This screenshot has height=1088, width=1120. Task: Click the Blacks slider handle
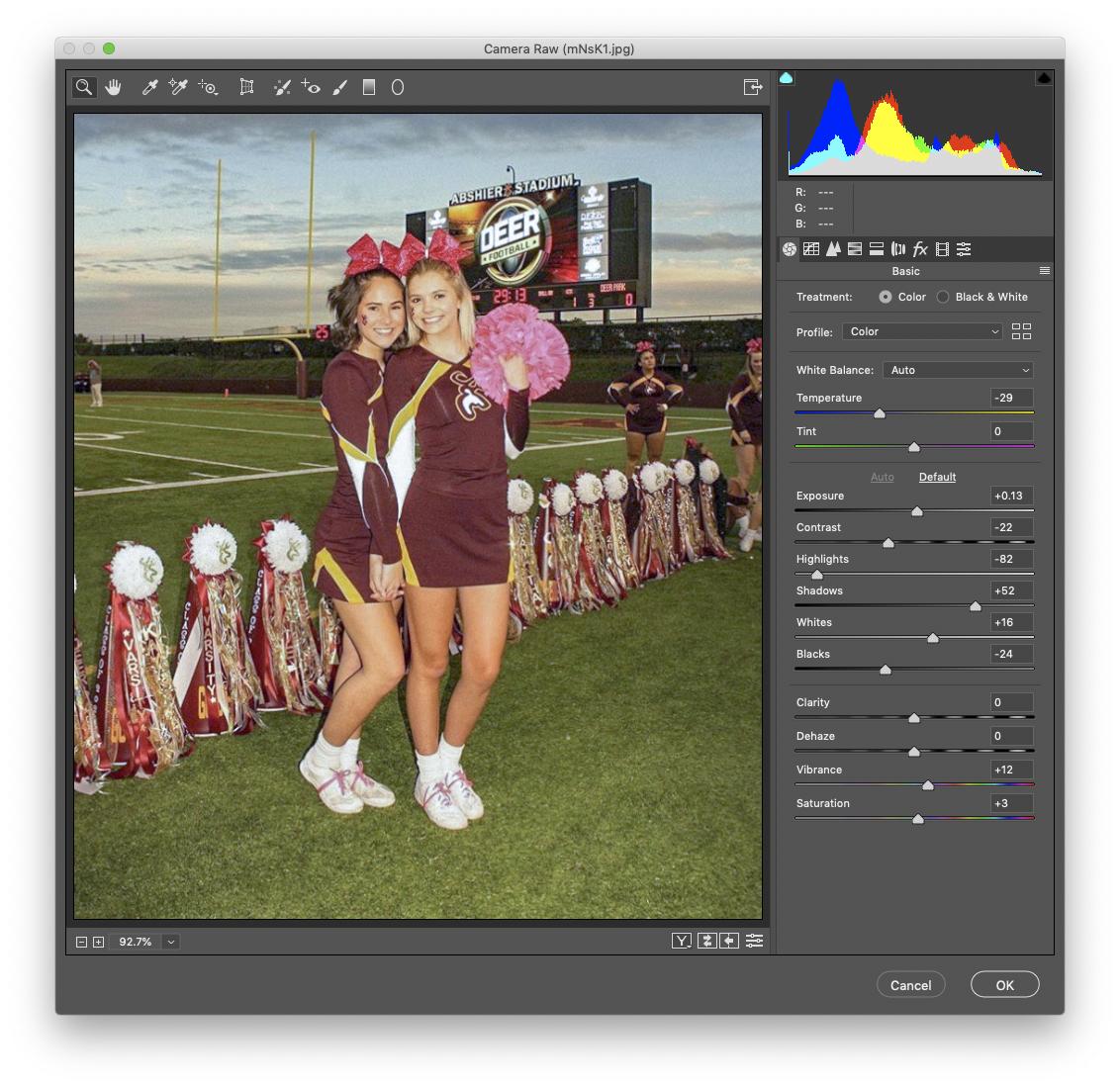point(886,670)
